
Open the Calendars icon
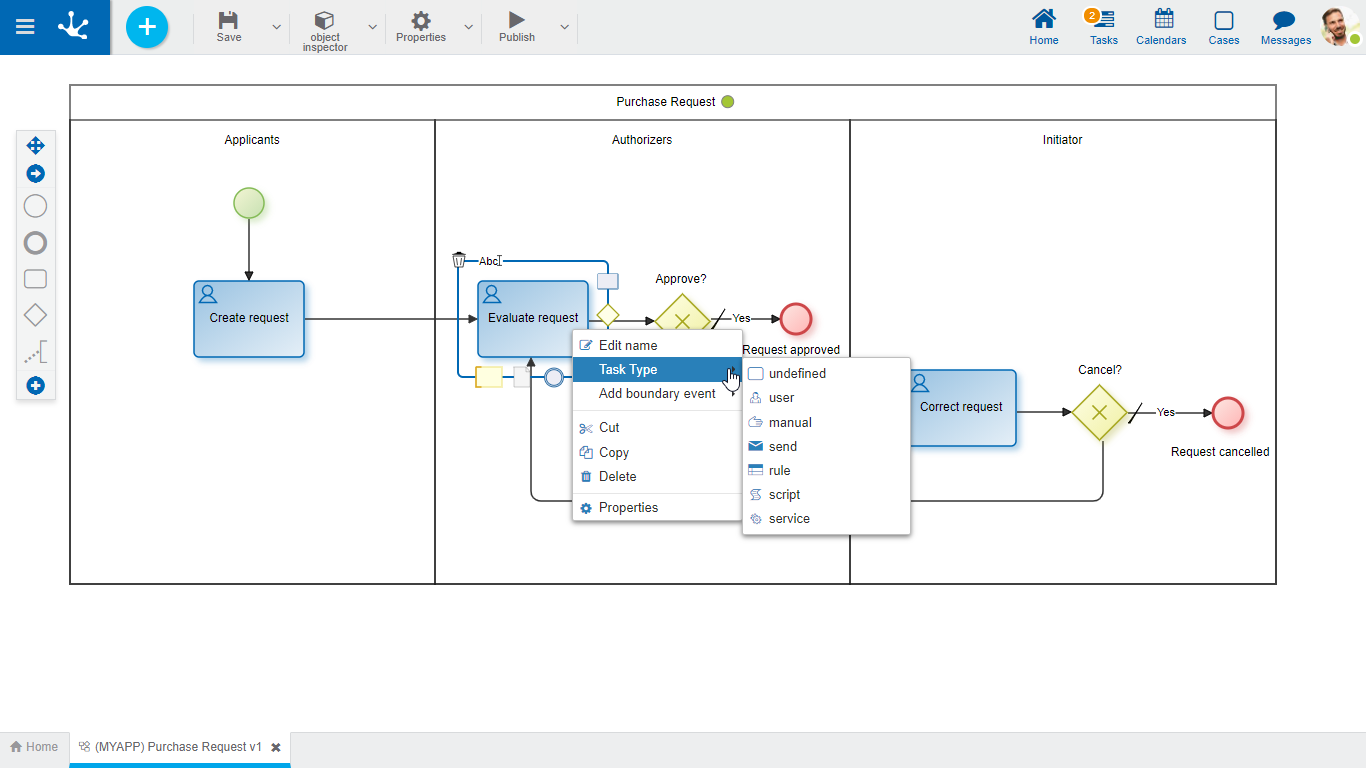[1163, 20]
